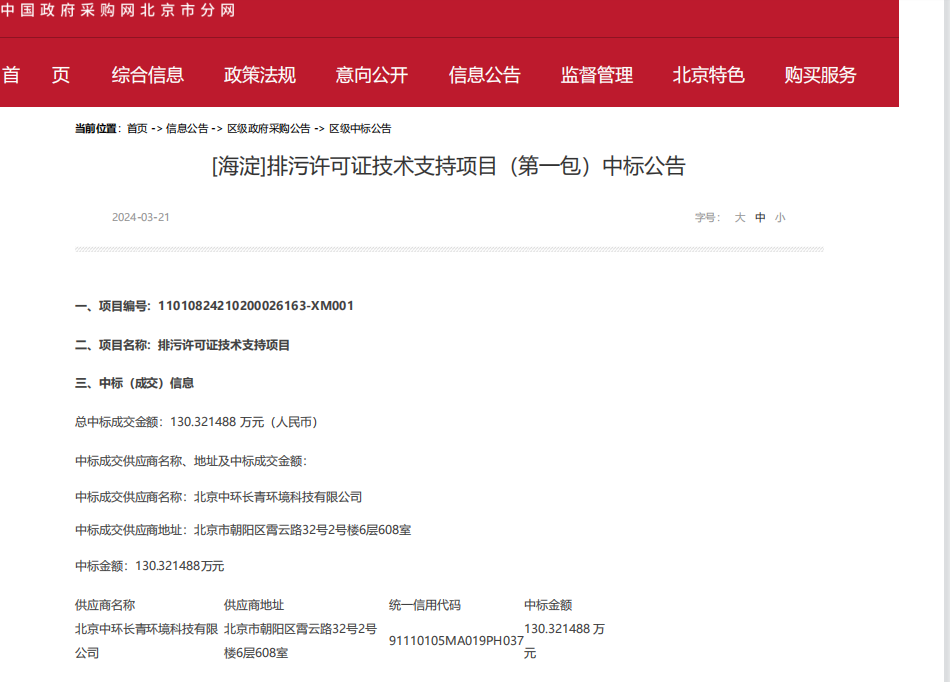Click the publish date 2024-03-21

pyautogui.click(x=141, y=218)
